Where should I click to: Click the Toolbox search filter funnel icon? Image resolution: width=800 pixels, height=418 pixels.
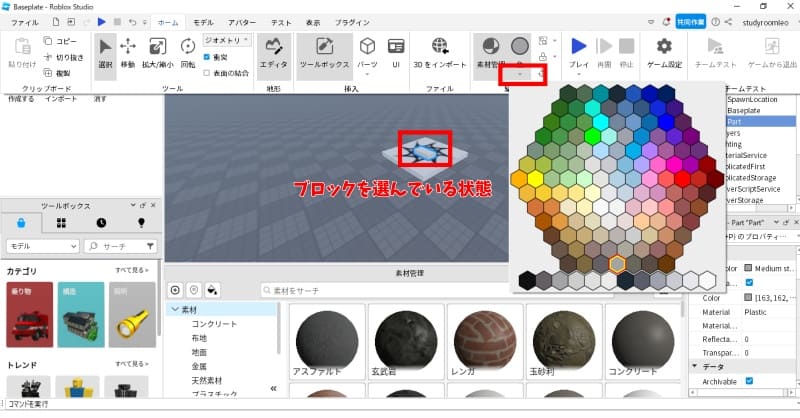[x=150, y=246]
